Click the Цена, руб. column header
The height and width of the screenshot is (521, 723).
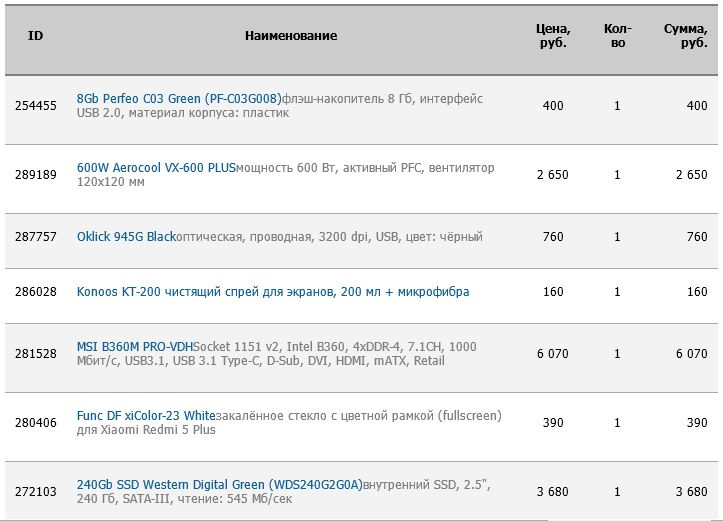pyautogui.click(x=553, y=36)
